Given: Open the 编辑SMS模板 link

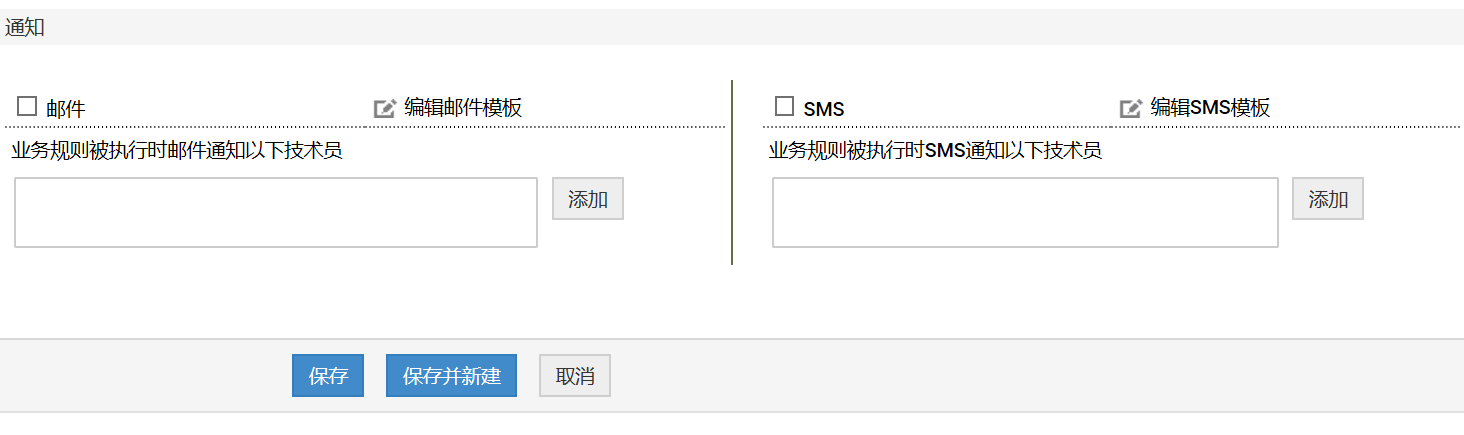Looking at the screenshot, I should tap(1210, 108).
